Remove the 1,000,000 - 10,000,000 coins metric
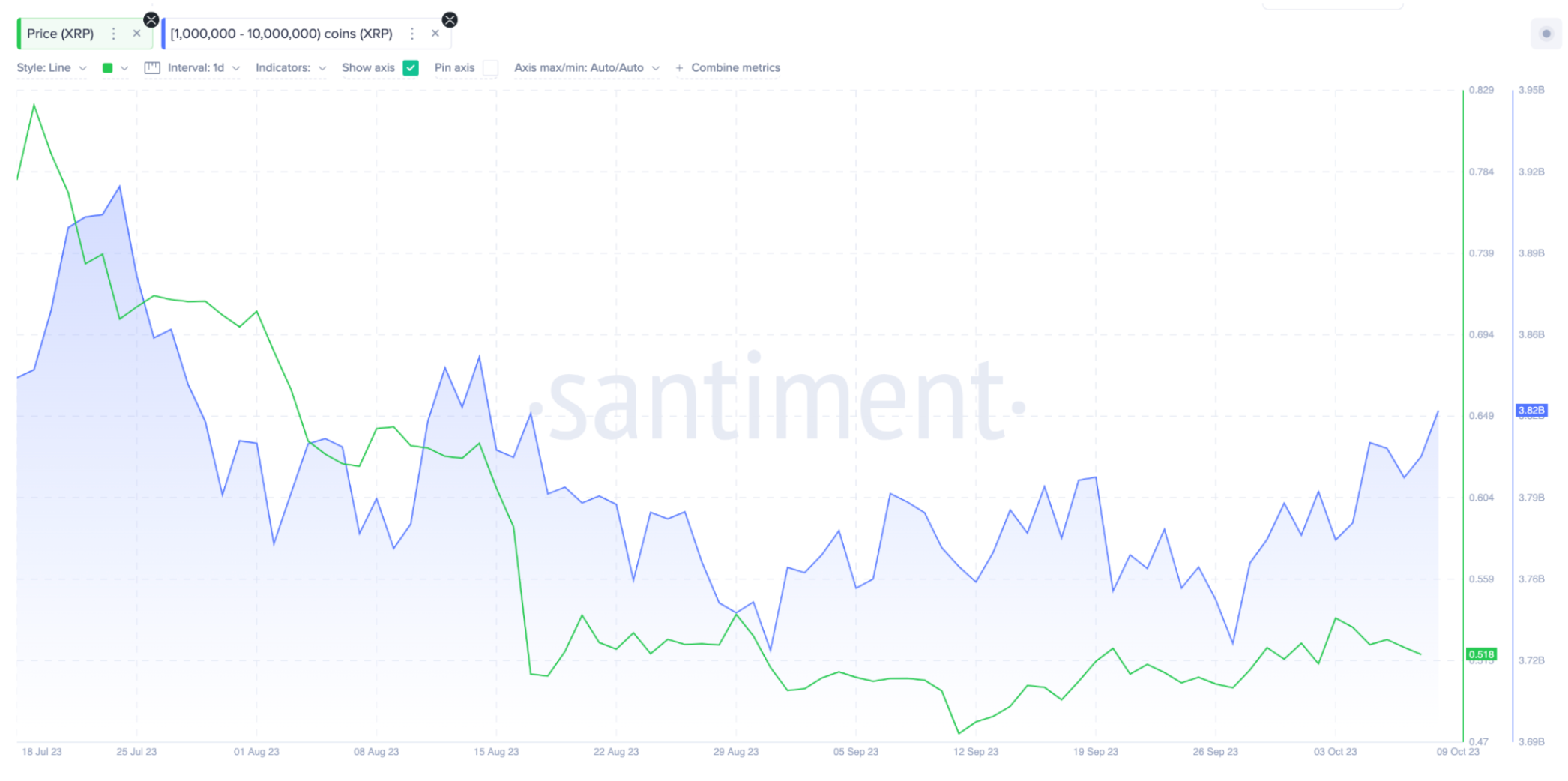 [435, 34]
